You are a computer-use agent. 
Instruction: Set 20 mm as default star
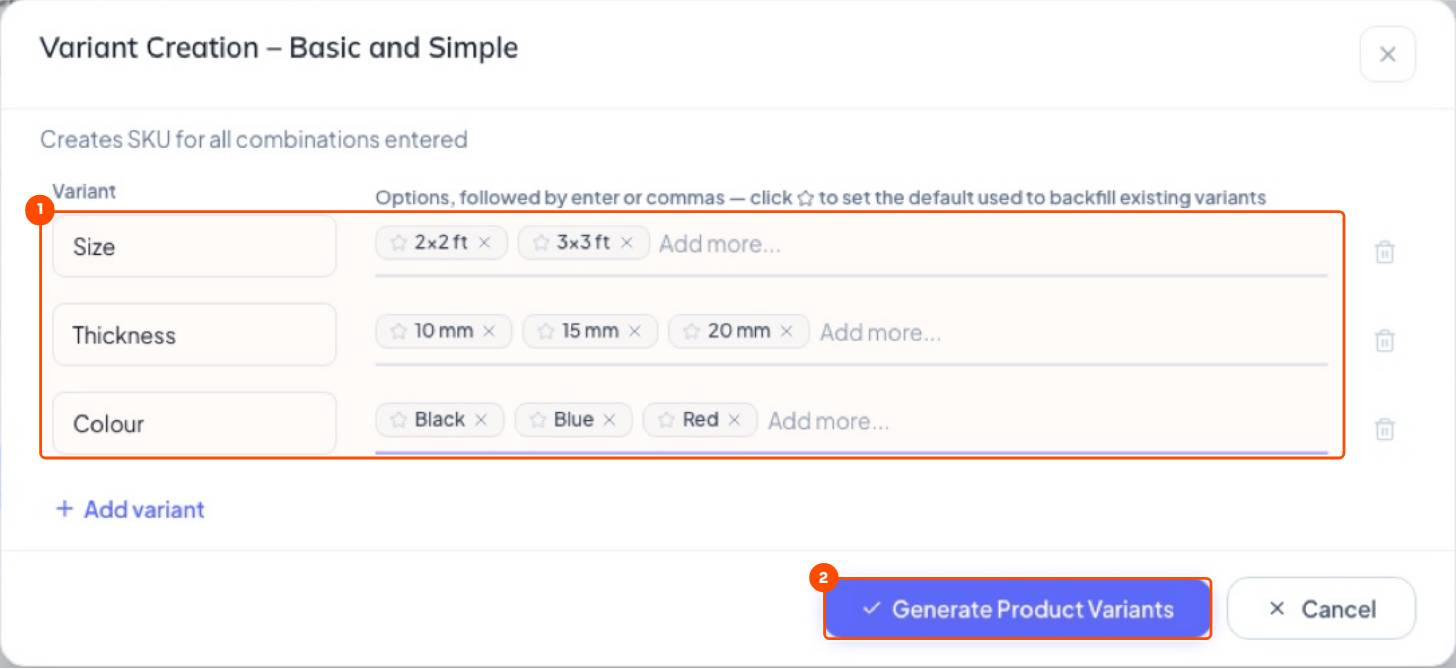691,331
